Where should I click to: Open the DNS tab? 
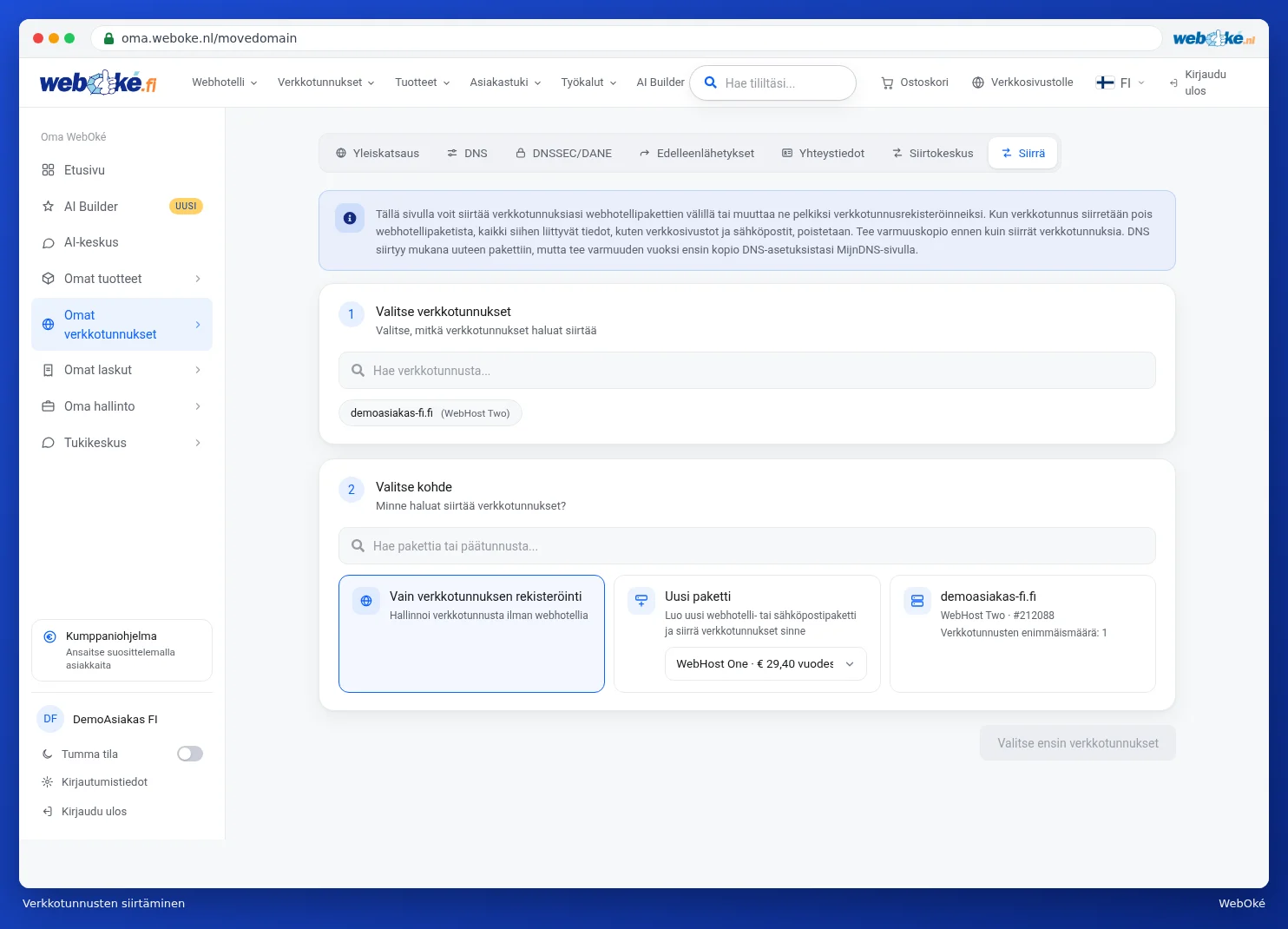pos(468,153)
